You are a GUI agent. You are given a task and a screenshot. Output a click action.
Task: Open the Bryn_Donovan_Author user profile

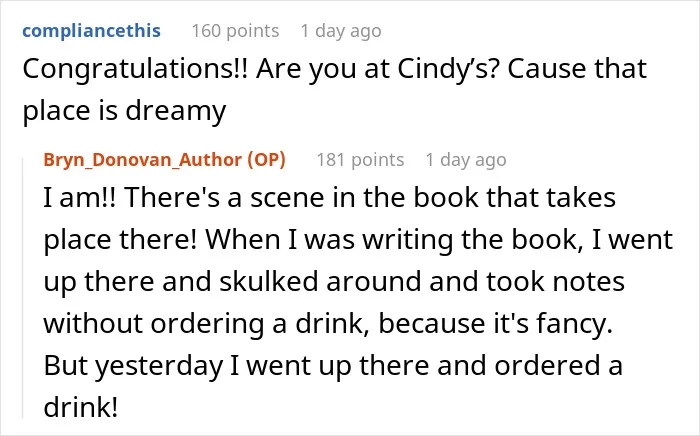pos(142,160)
